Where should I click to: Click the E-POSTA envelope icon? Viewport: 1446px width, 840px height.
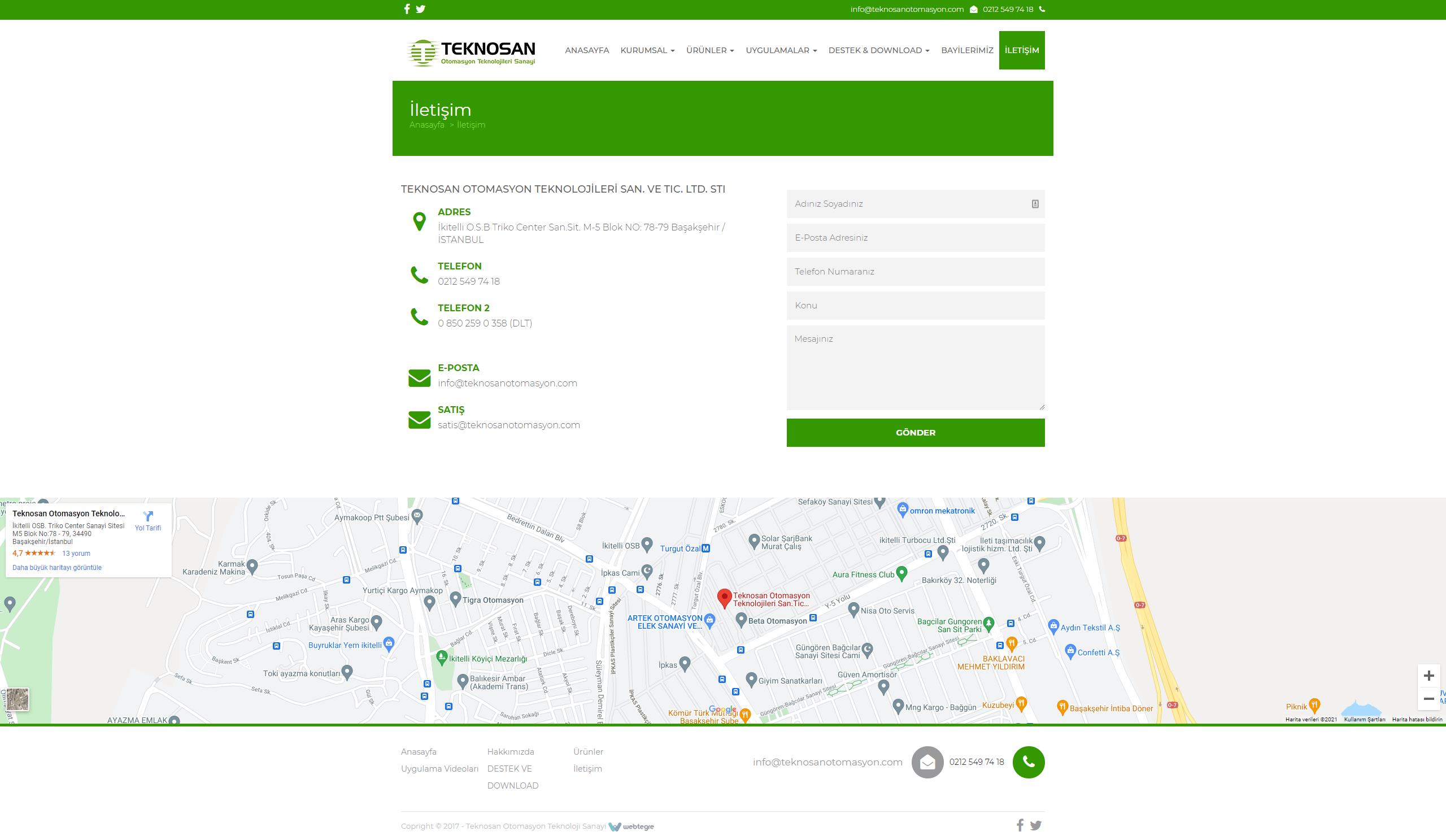(x=420, y=378)
